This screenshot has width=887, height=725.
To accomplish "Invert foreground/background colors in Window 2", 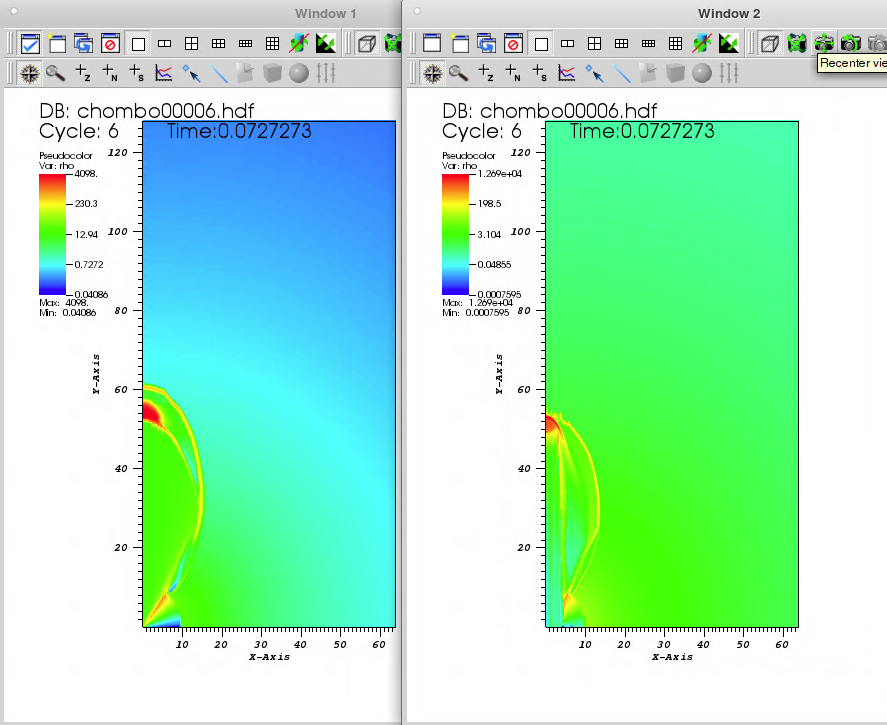I will pyautogui.click(x=729, y=43).
